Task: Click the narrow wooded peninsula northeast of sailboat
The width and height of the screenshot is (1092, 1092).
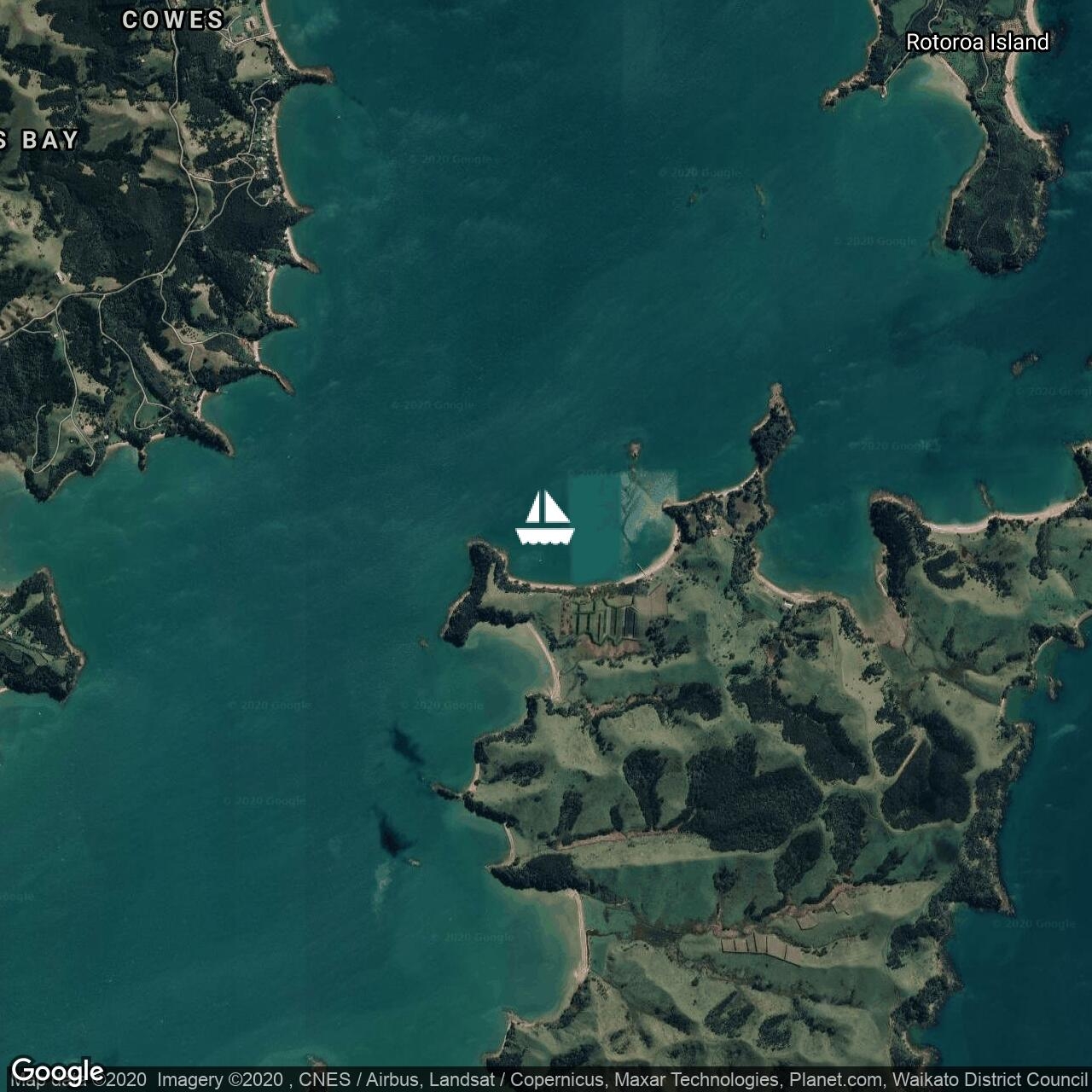Action: pyautogui.click(x=773, y=426)
